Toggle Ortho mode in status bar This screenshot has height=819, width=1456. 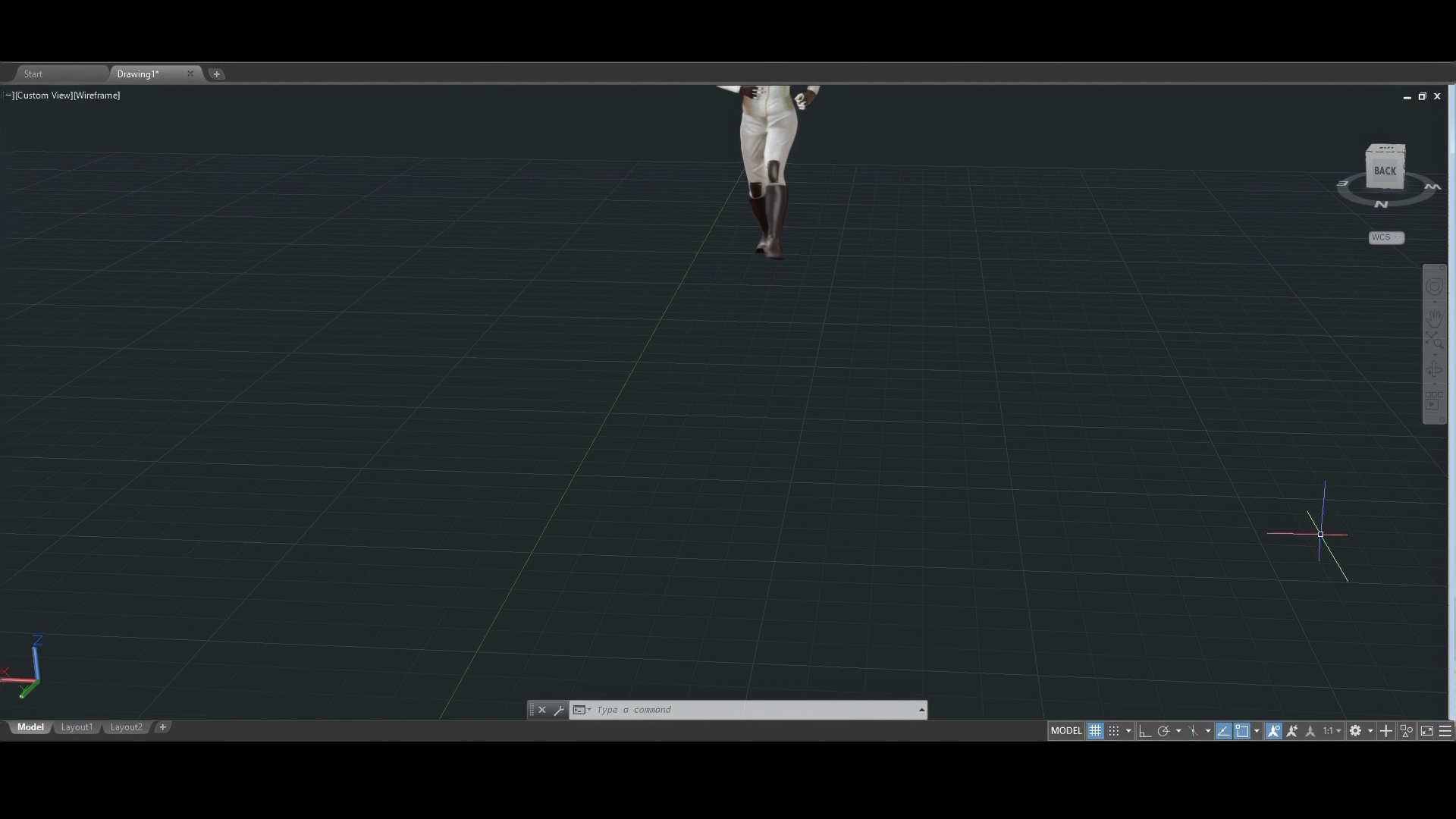tap(1145, 731)
